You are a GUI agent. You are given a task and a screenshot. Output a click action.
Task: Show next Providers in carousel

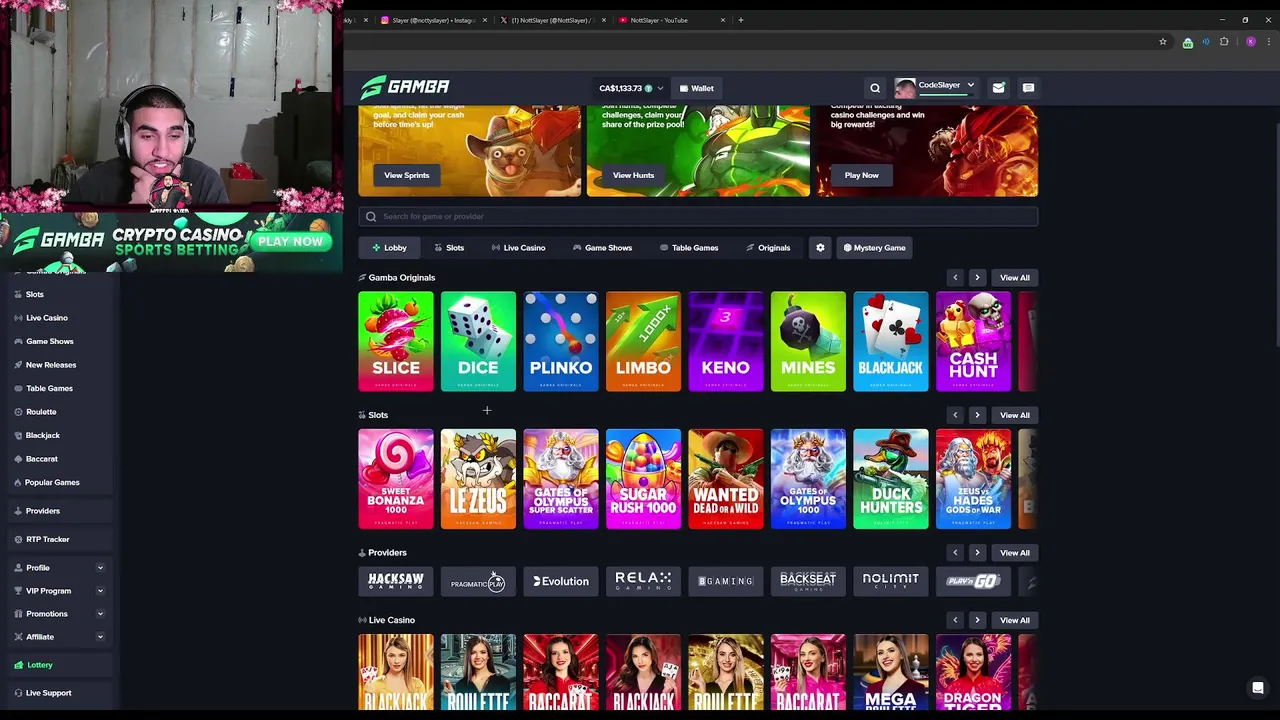[977, 553]
